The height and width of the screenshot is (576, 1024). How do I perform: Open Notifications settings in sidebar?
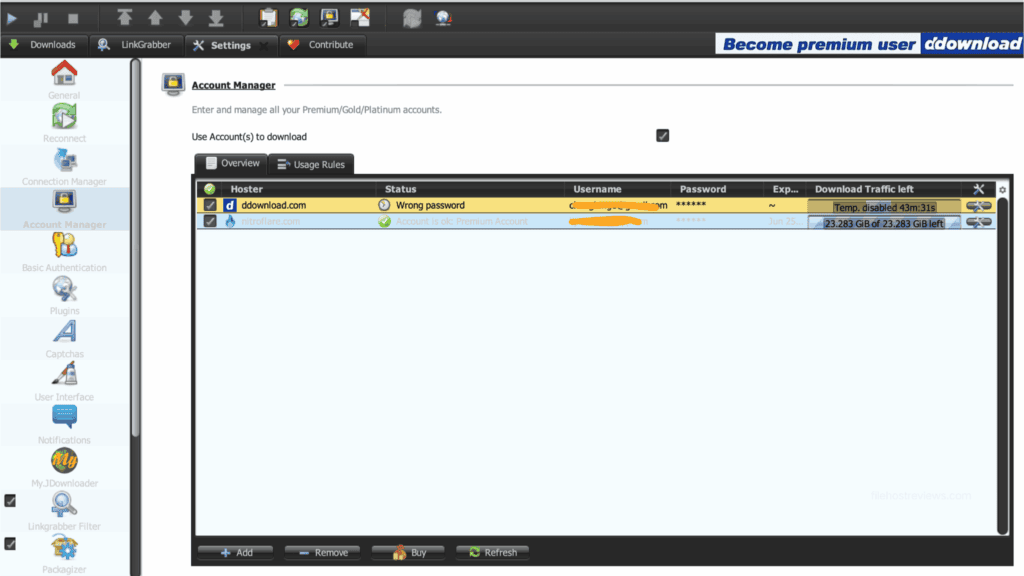coord(64,424)
